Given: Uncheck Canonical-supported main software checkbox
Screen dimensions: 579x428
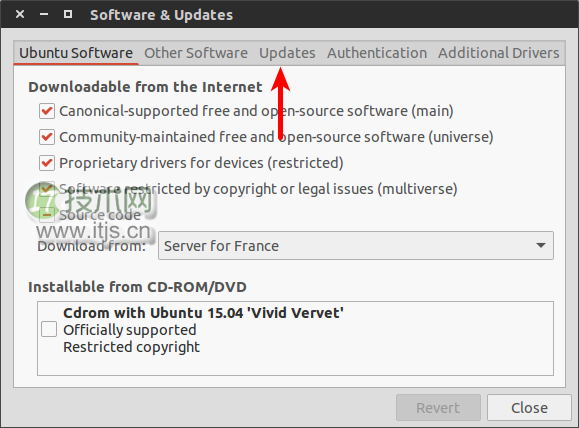Looking at the screenshot, I should pos(47,111).
